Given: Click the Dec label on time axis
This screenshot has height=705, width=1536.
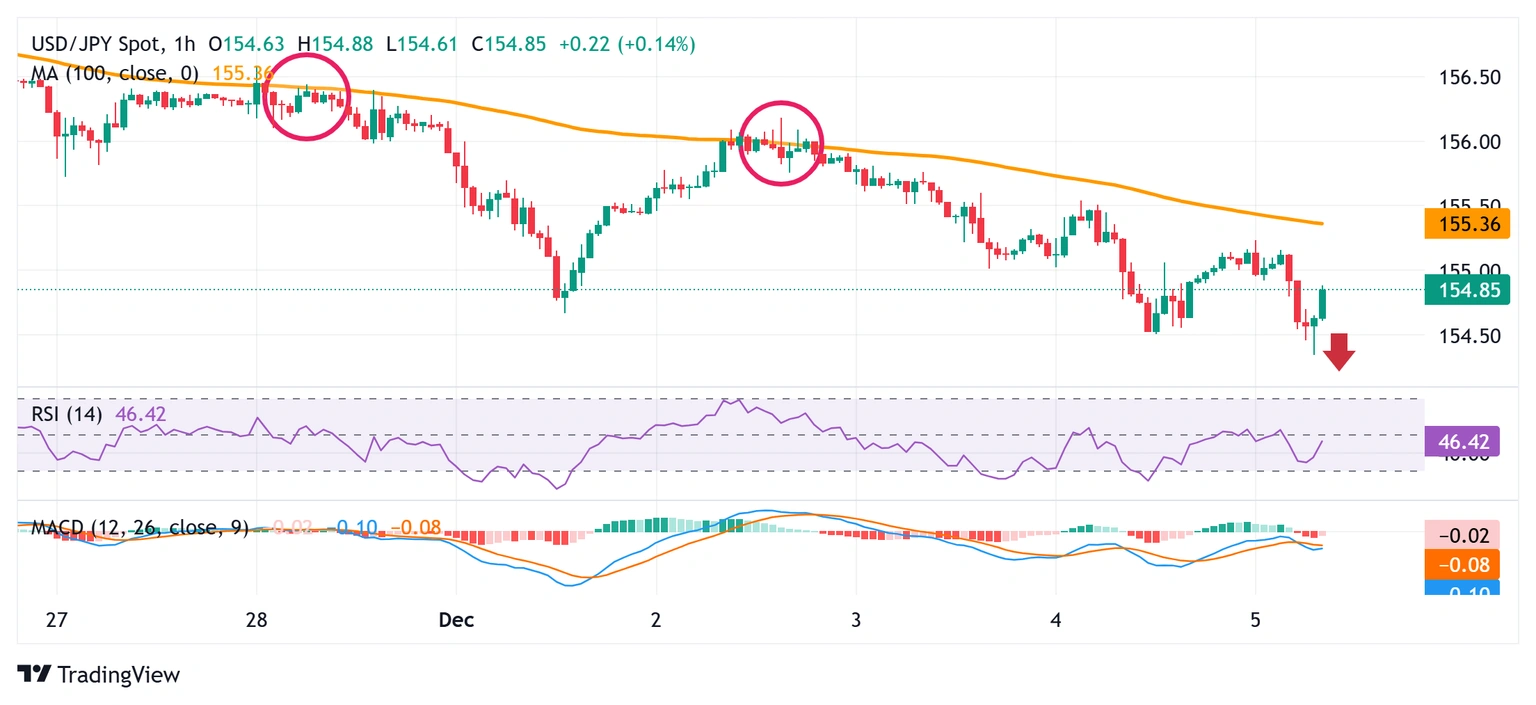Looking at the screenshot, I should point(455,620).
